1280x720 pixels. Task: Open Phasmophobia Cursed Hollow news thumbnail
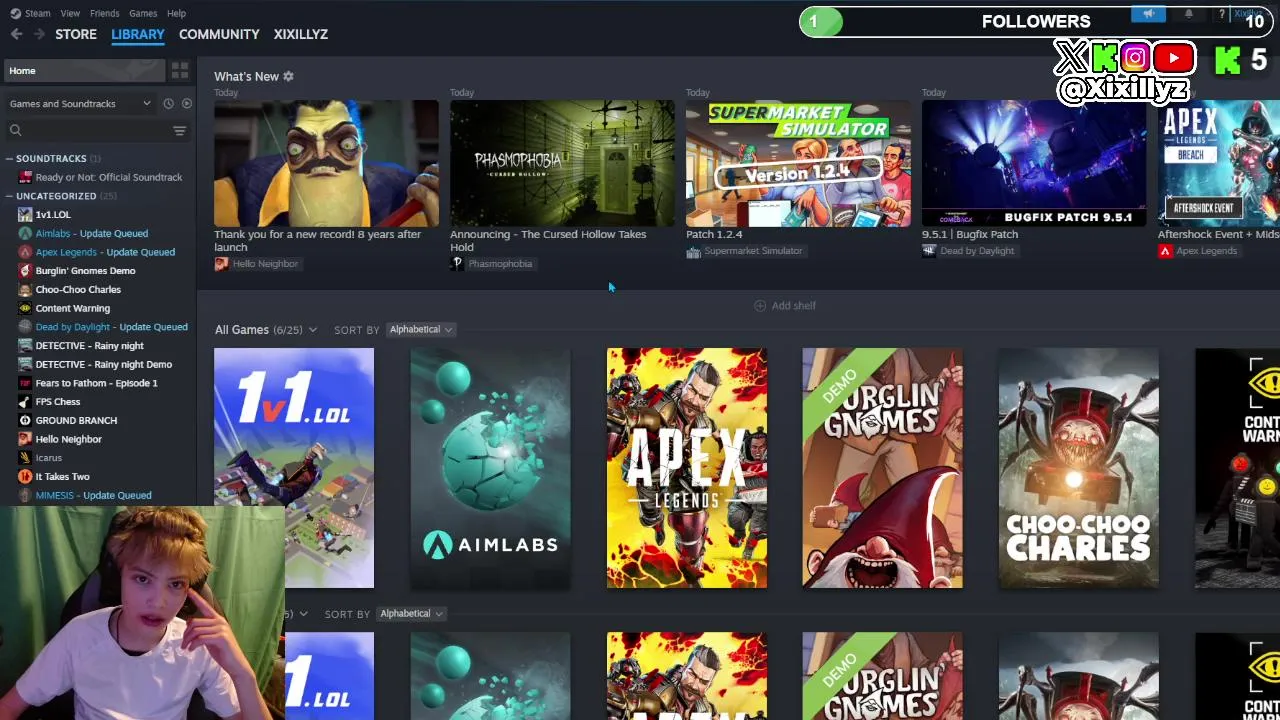tap(562, 163)
